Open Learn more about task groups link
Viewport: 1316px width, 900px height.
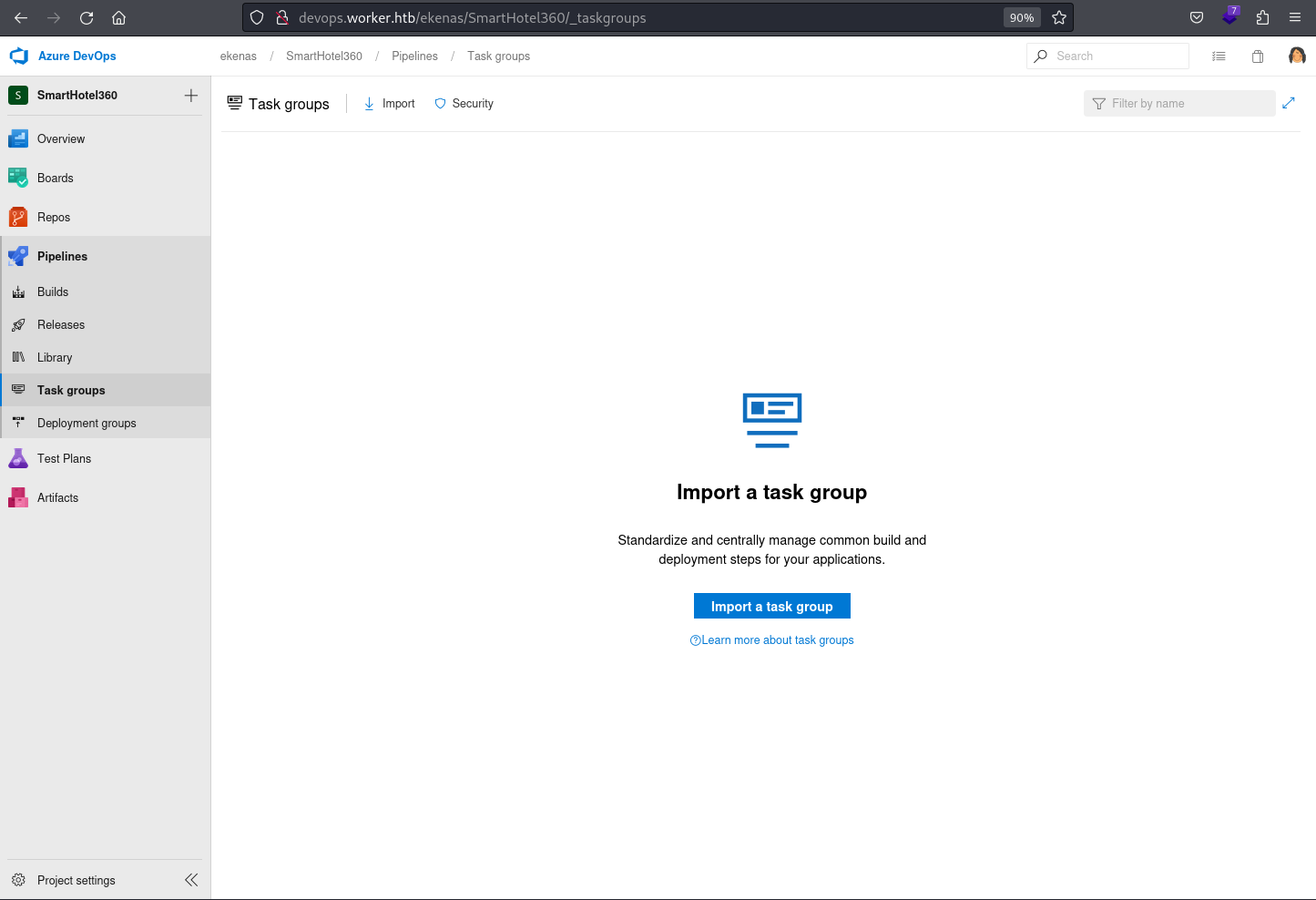tap(772, 640)
